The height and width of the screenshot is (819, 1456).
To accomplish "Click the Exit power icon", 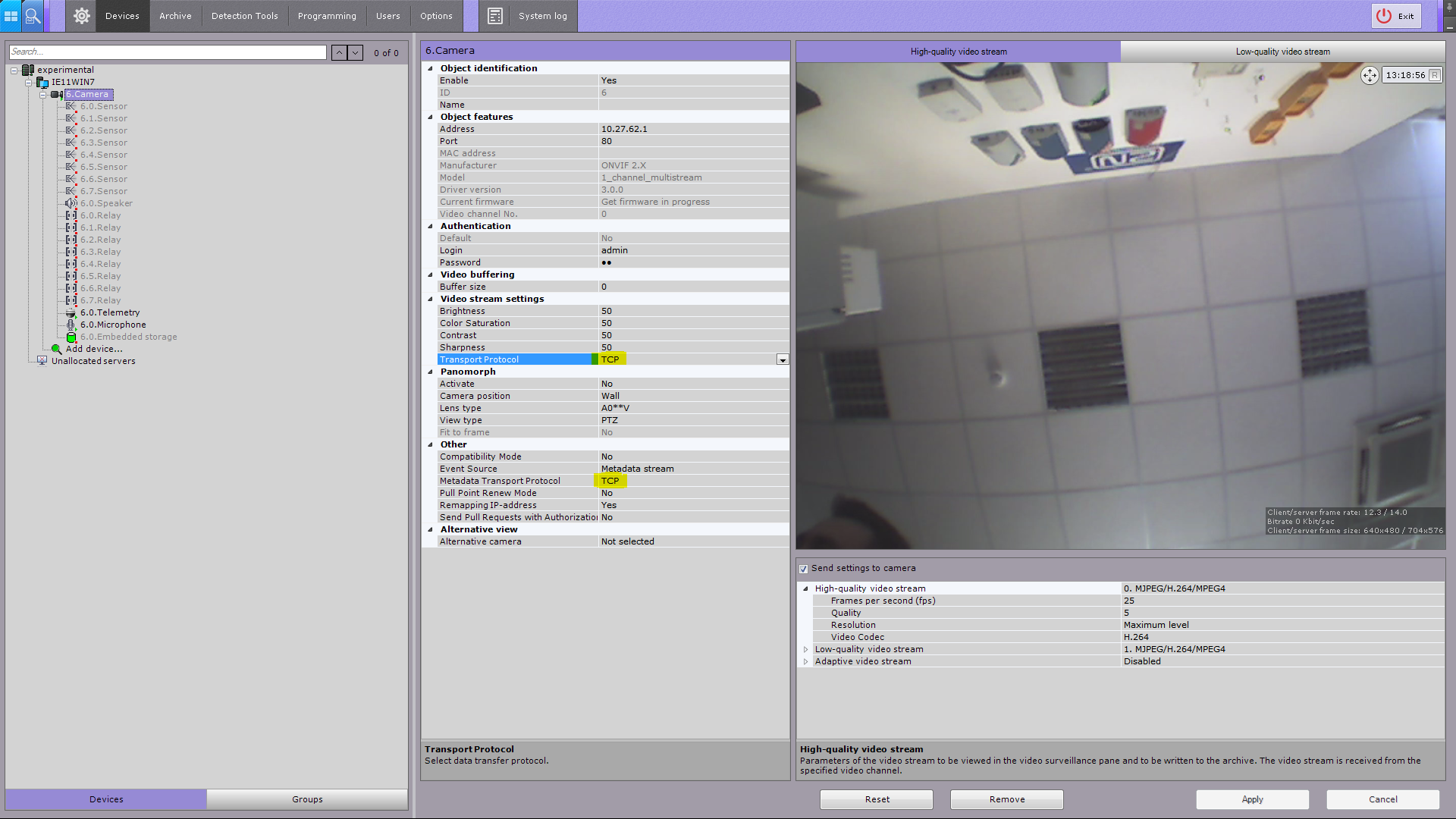I will (x=1384, y=16).
